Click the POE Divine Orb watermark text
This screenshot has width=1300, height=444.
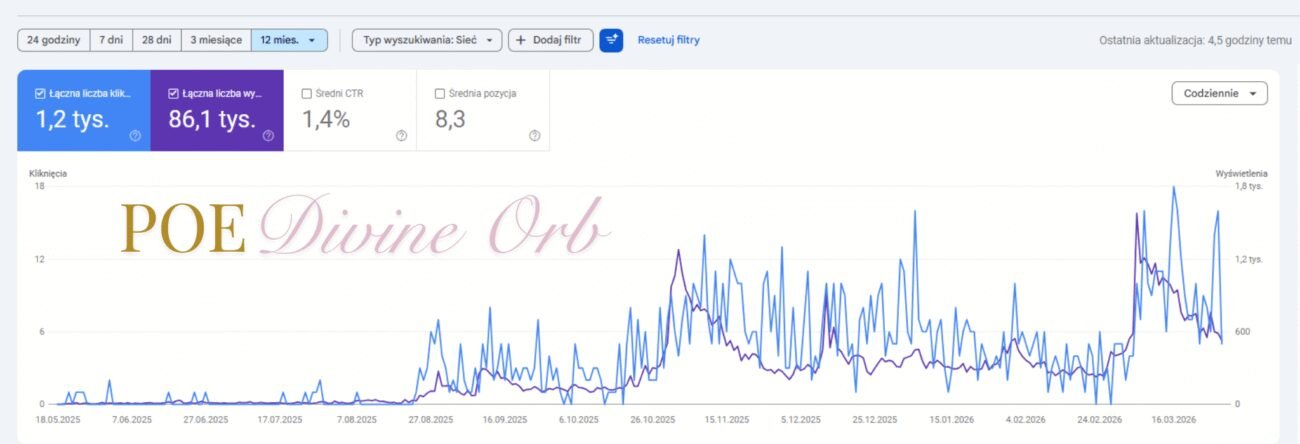tap(365, 230)
